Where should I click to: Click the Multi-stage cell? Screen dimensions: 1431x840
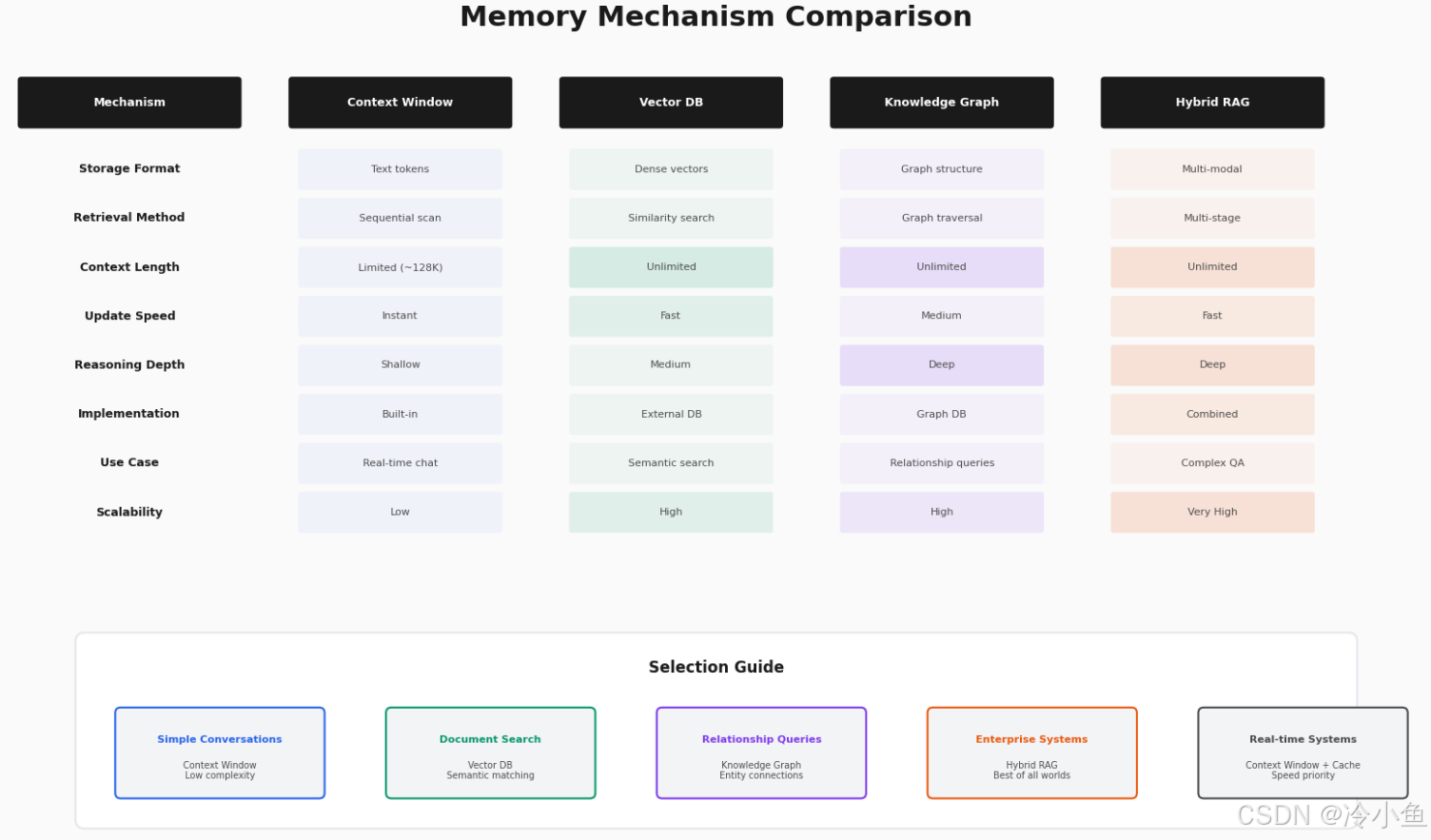pyautogui.click(x=1212, y=218)
